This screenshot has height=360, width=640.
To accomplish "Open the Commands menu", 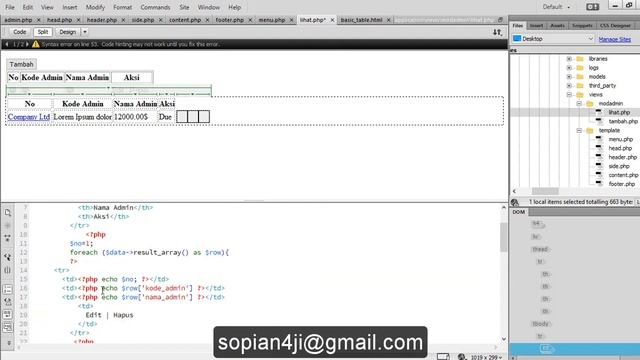I will 155,7.
